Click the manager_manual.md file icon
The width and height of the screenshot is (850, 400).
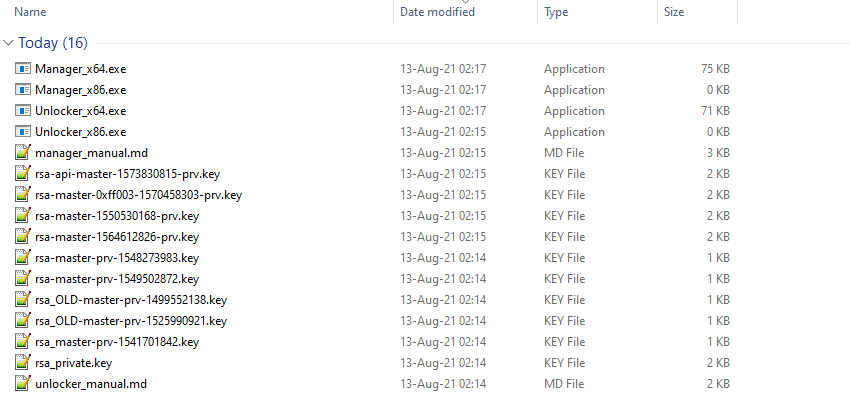tap(24, 153)
